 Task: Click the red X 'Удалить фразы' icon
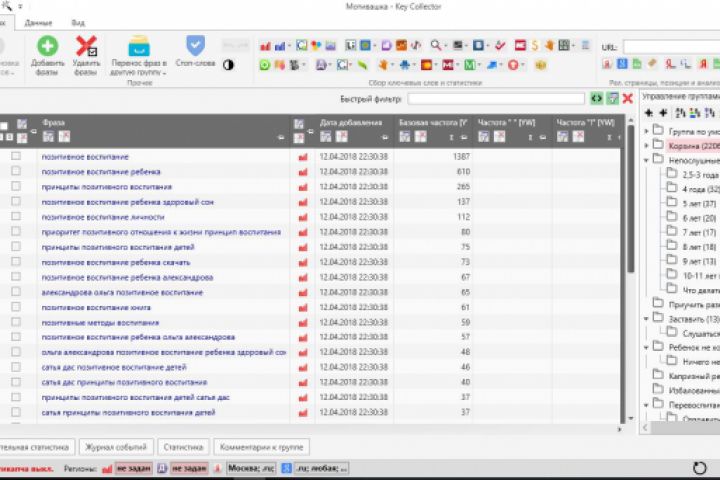tap(86, 46)
